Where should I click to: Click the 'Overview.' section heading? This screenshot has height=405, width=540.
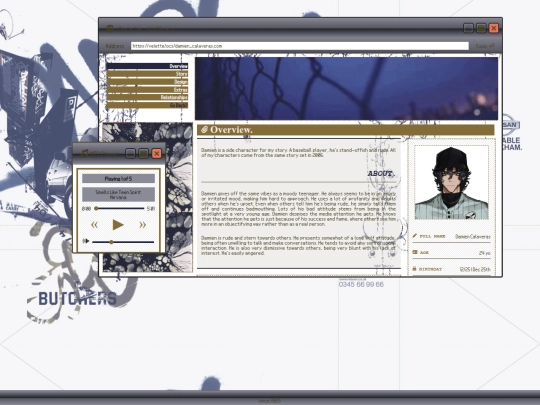click(231, 130)
